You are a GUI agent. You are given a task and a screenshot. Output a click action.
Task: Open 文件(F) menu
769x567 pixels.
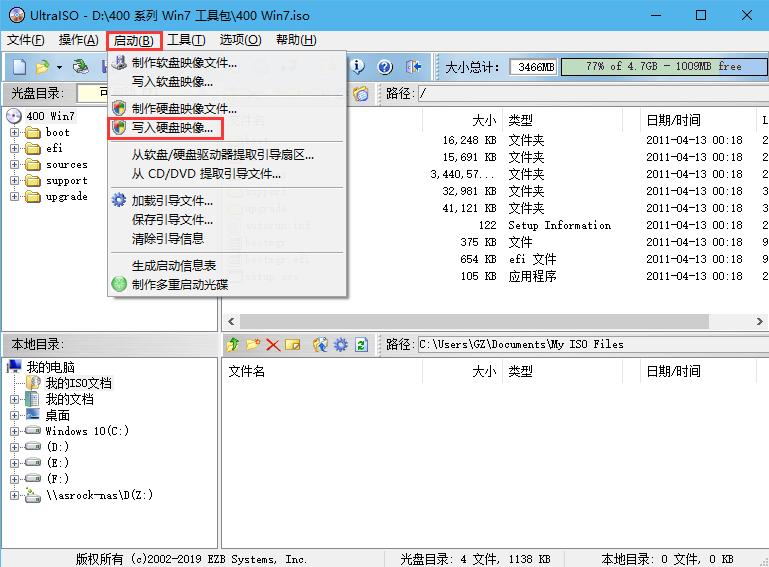click(x=26, y=40)
